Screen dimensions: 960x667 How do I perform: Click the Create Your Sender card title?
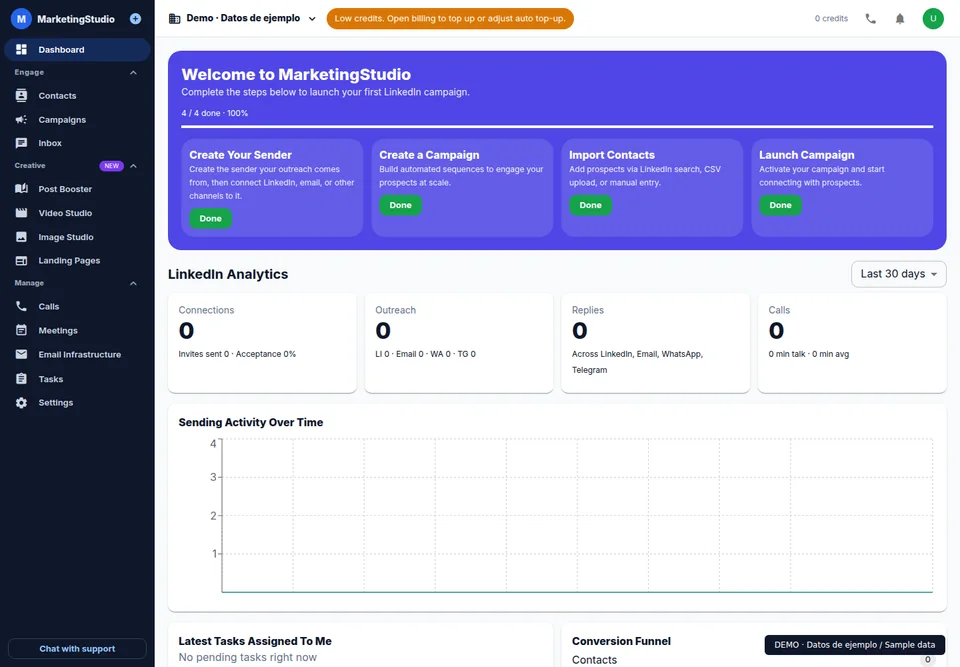(240, 155)
